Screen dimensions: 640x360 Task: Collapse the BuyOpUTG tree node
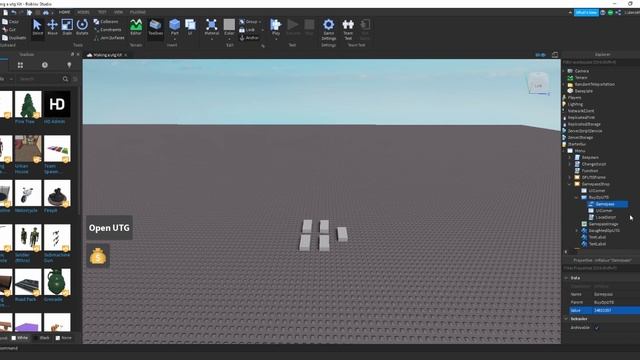click(577, 198)
